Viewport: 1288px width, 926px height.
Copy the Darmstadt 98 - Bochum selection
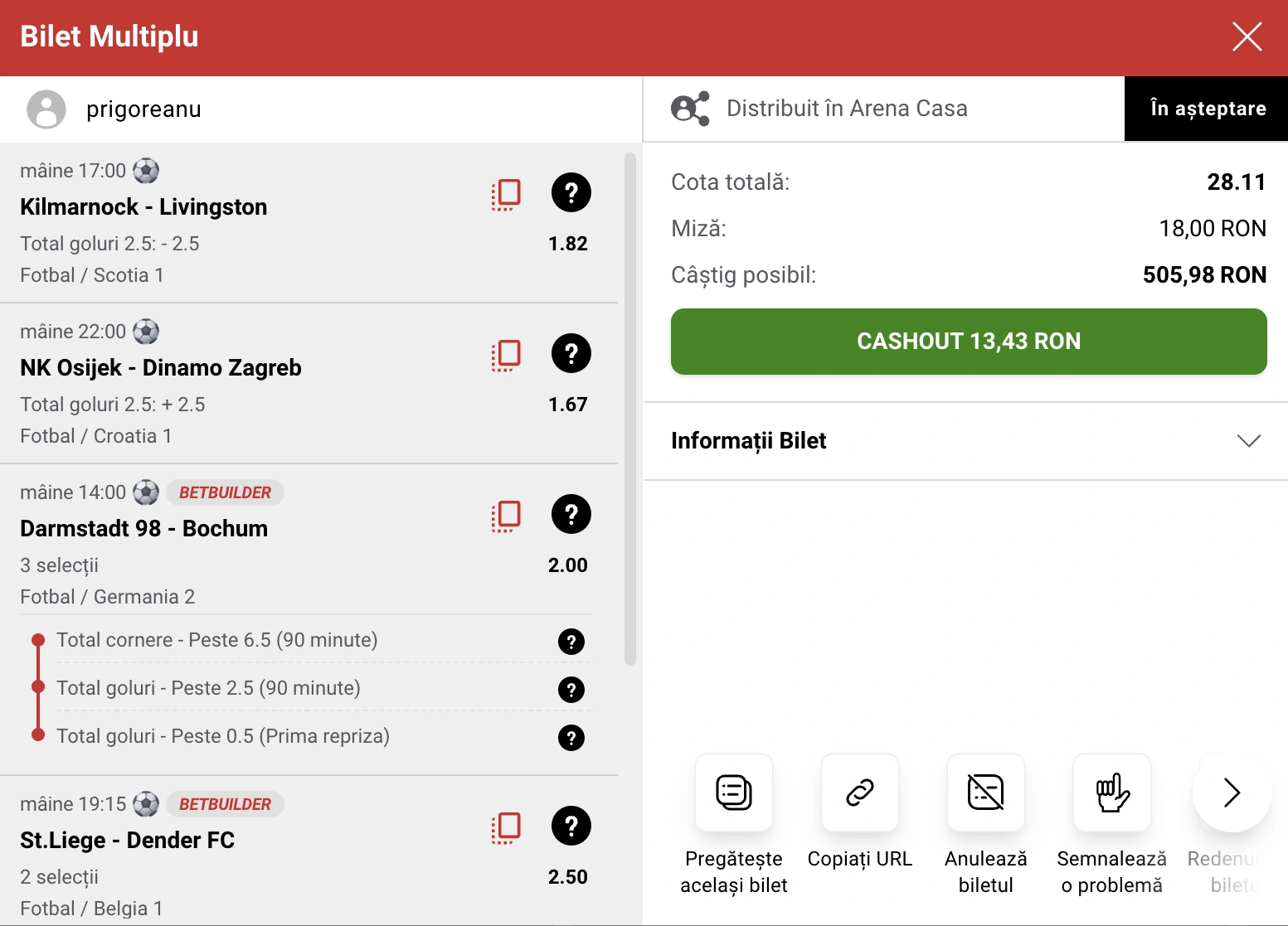click(506, 516)
